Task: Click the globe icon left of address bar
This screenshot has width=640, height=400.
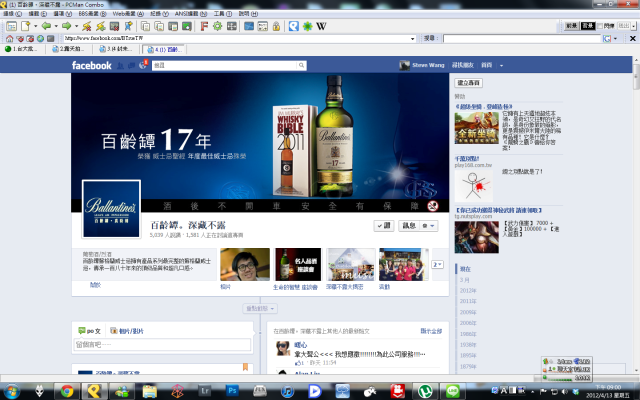Action: pyautogui.click(x=40, y=38)
